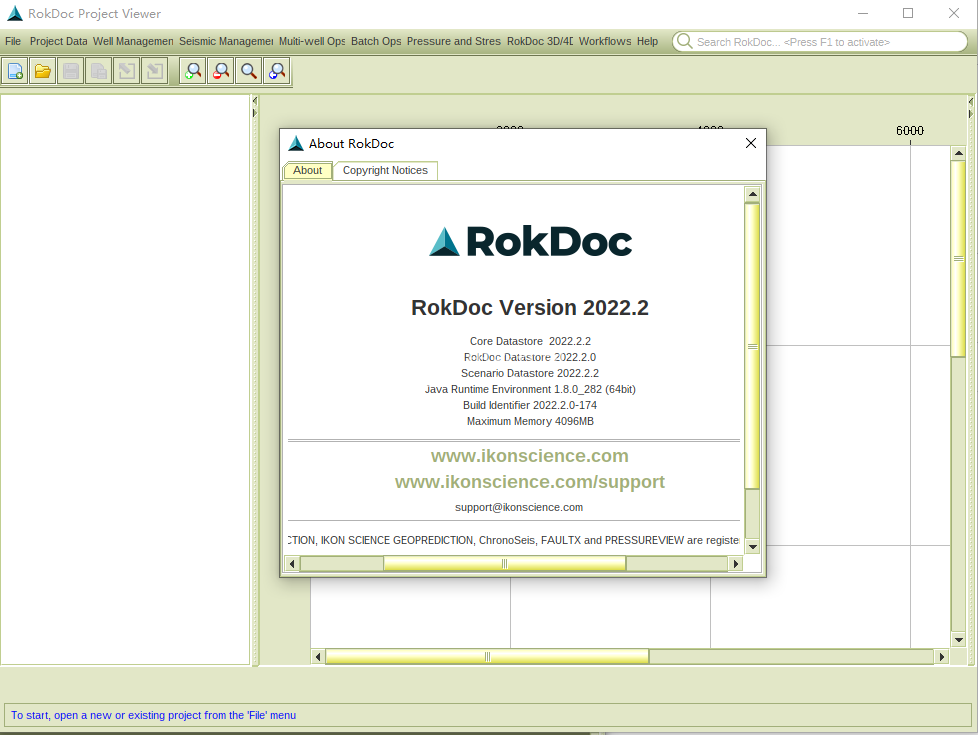Open the Batch Ops menu
Viewport: 978px width, 735px height.
[x=376, y=41]
